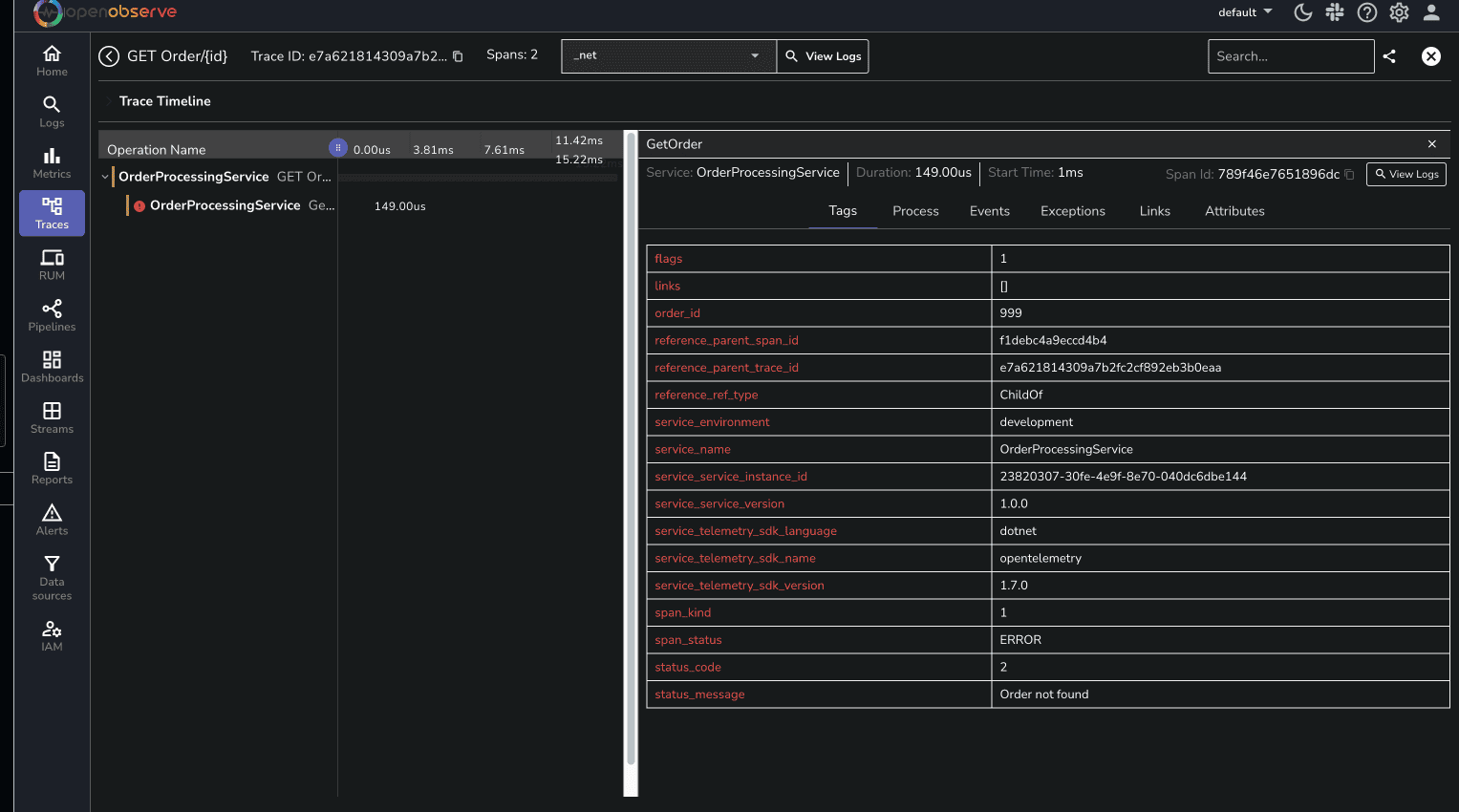Switch to the Attributes tab
This screenshot has width=1459, height=812.
tap(1234, 211)
